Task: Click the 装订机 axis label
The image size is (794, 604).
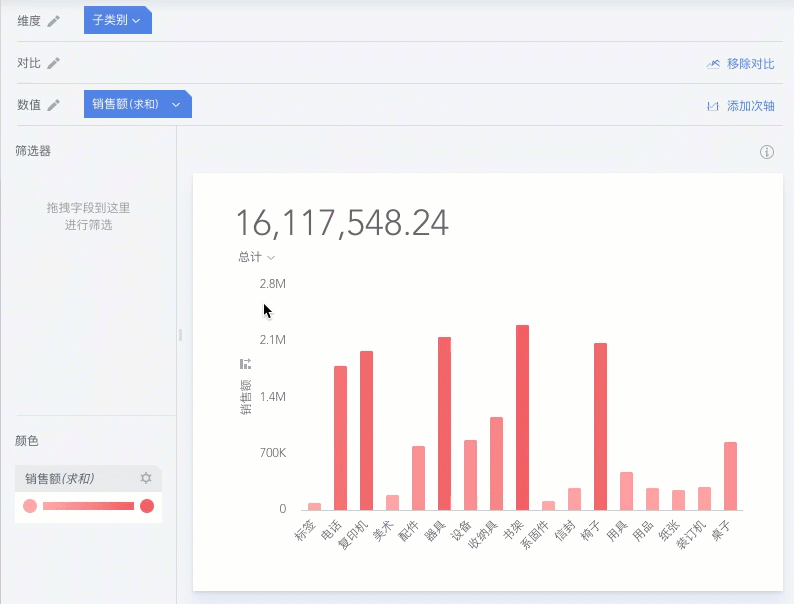Action: [691, 535]
